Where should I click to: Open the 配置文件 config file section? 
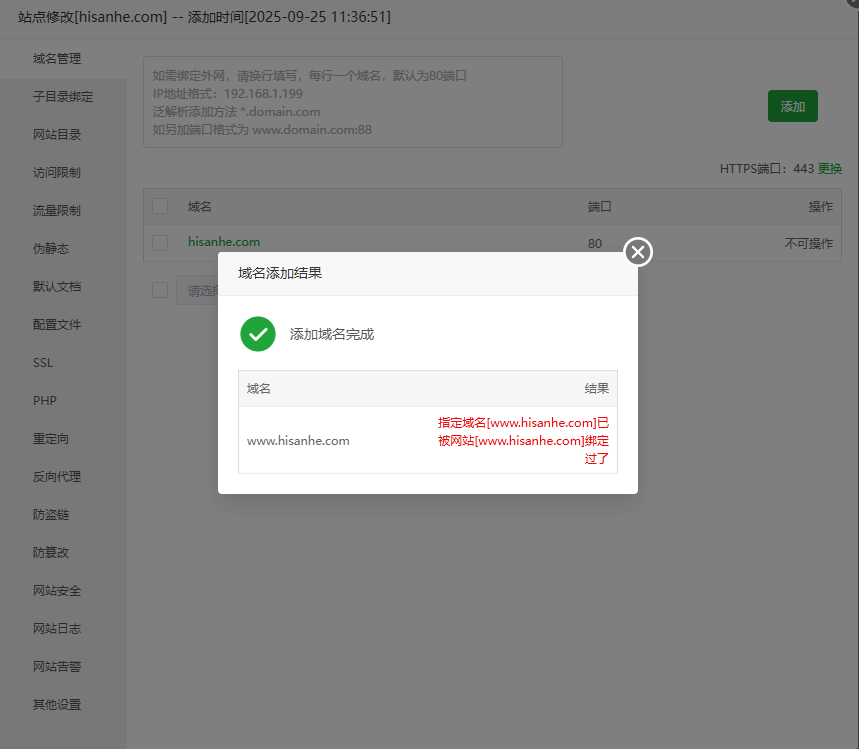[x=56, y=324]
